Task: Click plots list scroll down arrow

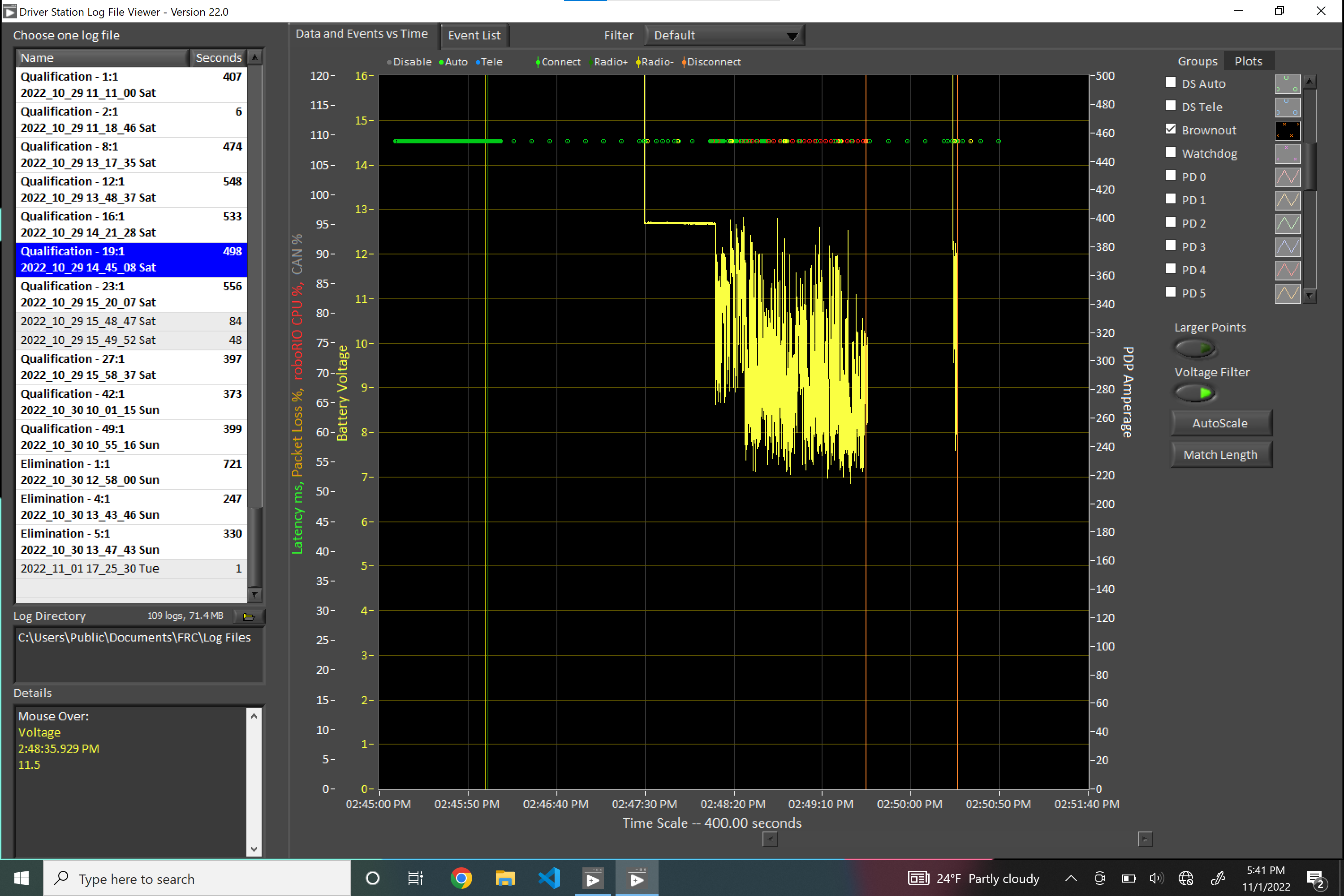Action: point(1310,296)
